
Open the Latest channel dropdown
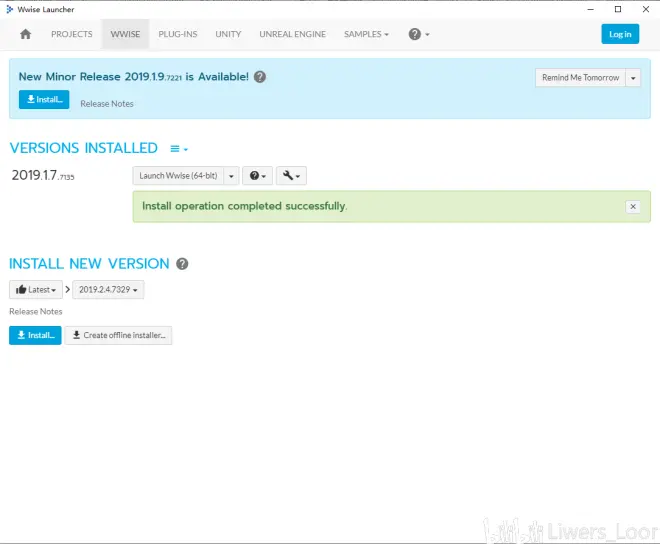point(36,290)
